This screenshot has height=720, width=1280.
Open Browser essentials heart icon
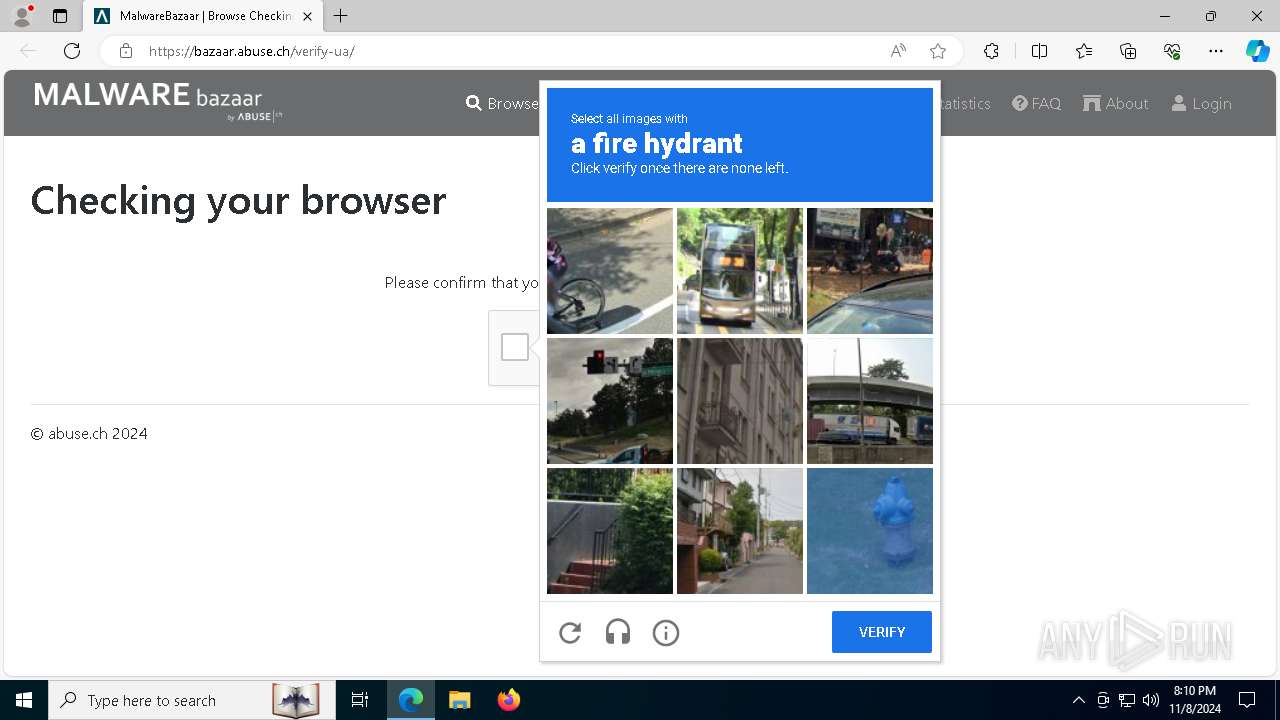pyautogui.click(x=1172, y=51)
